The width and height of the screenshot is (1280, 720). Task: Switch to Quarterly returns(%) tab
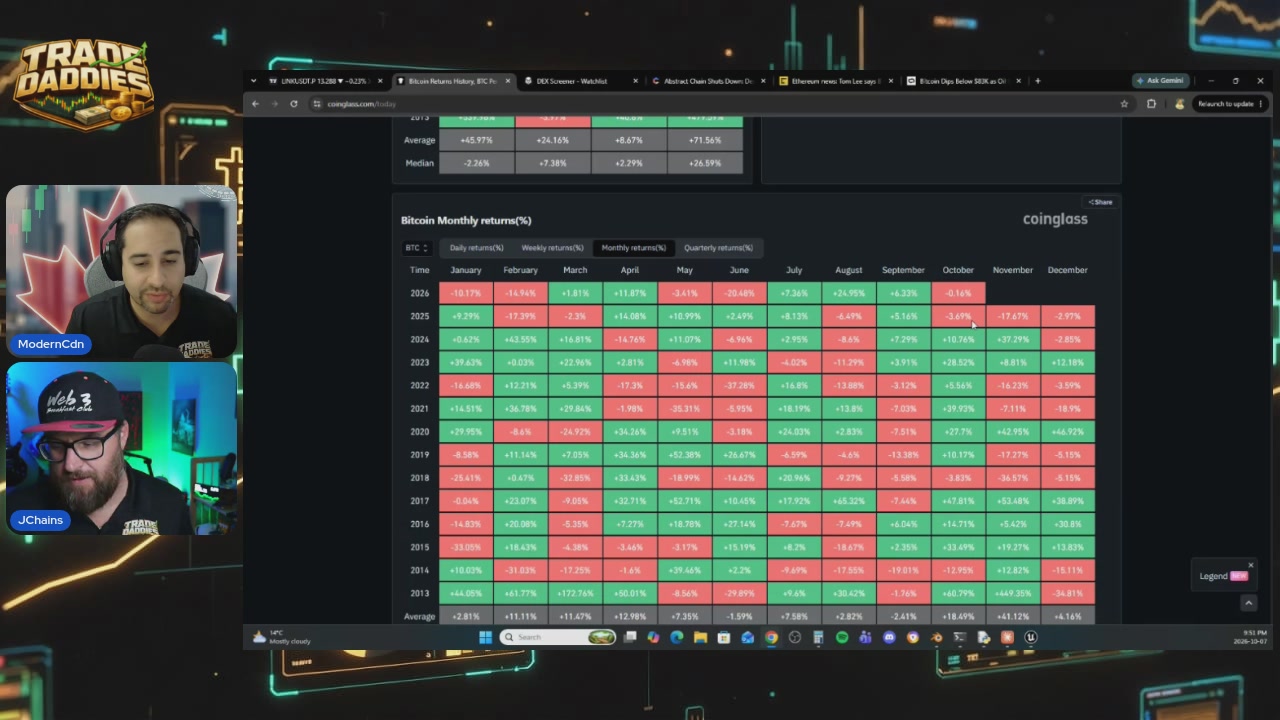(718, 248)
